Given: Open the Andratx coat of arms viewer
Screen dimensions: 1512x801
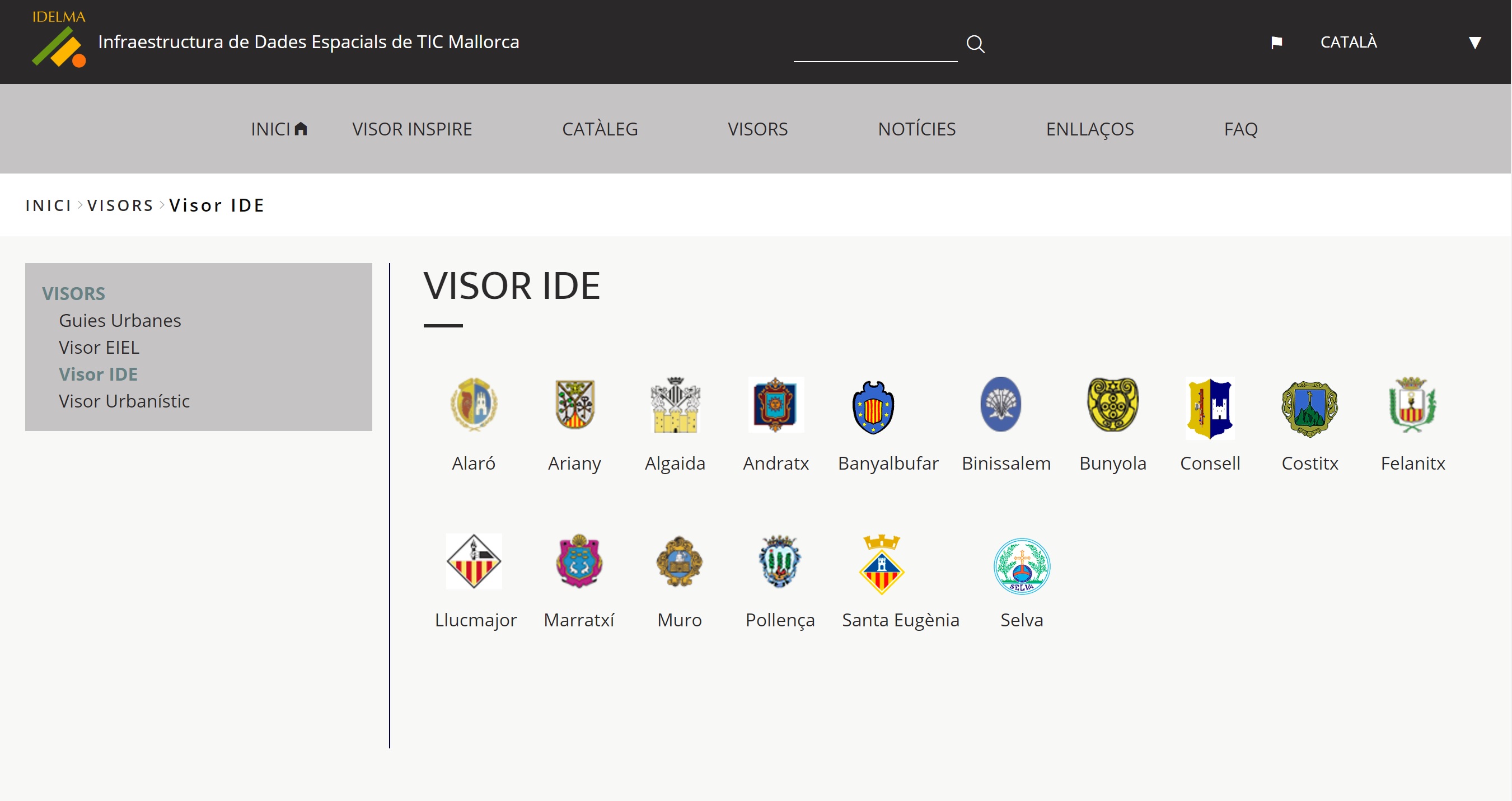Looking at the screenshot, I should point(776,404).
